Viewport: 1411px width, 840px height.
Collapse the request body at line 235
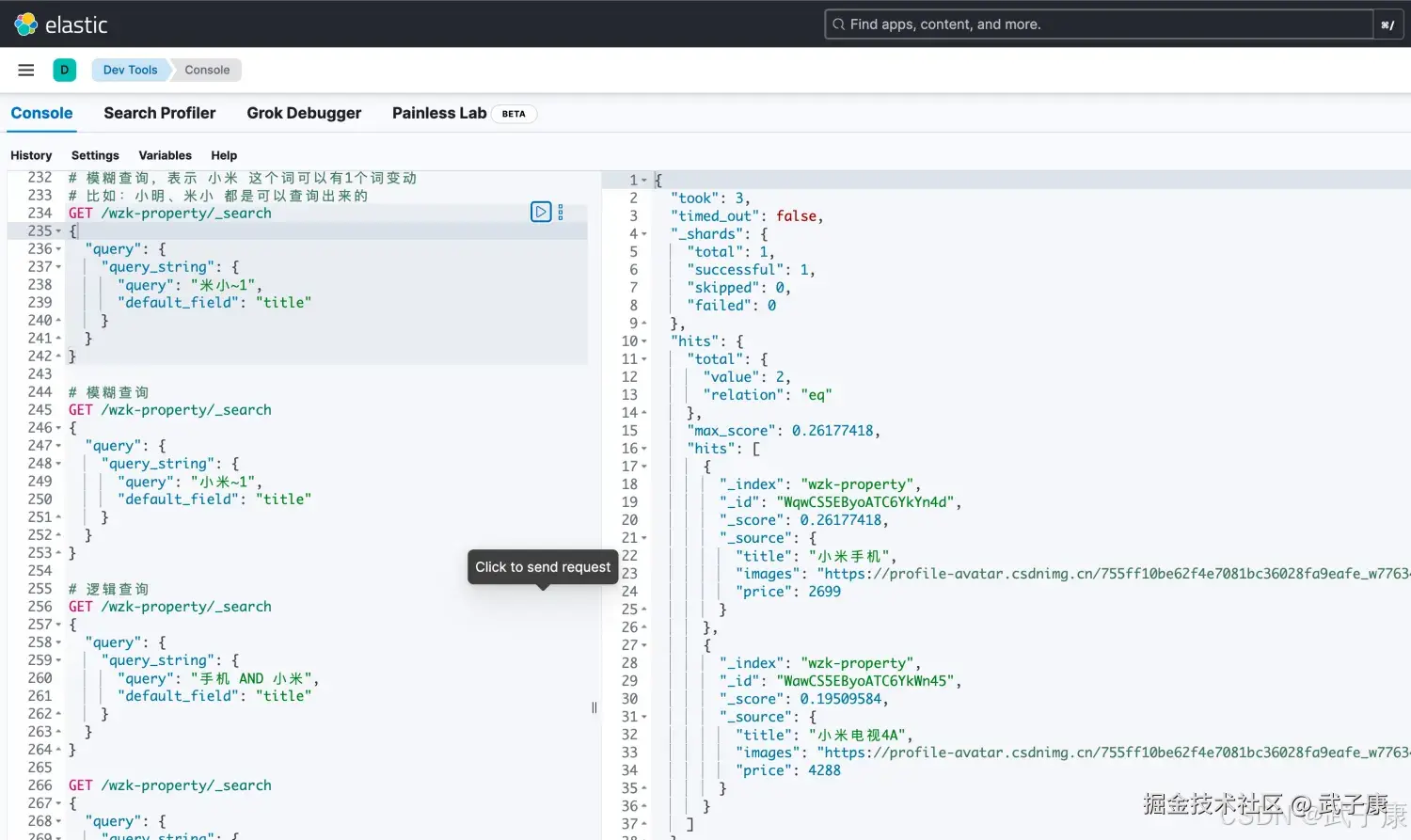(58, 230)
